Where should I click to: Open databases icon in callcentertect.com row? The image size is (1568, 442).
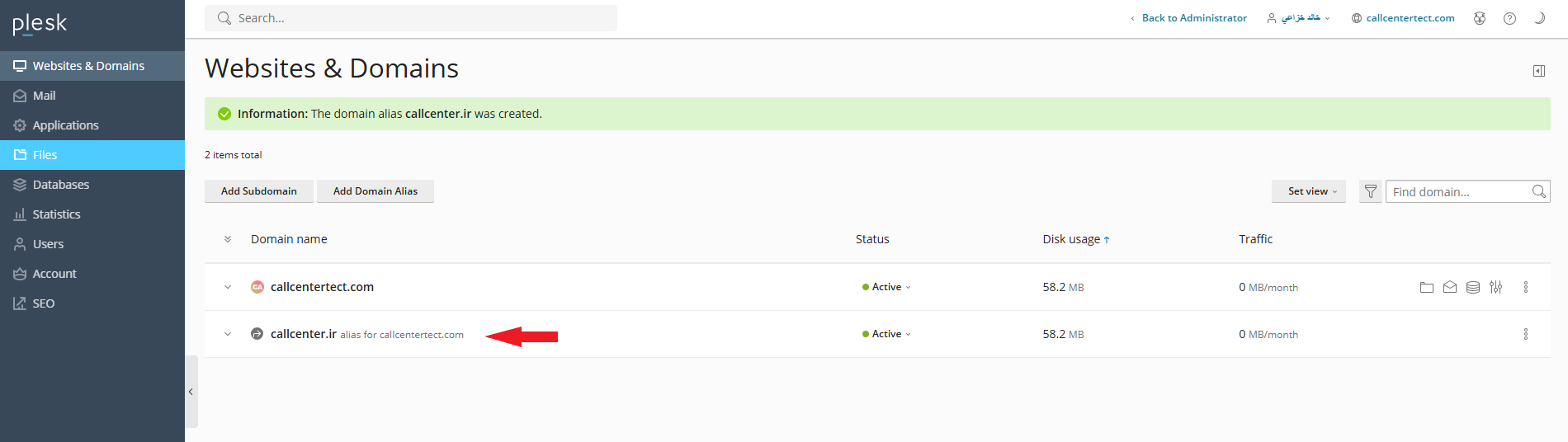point(1472,287)
